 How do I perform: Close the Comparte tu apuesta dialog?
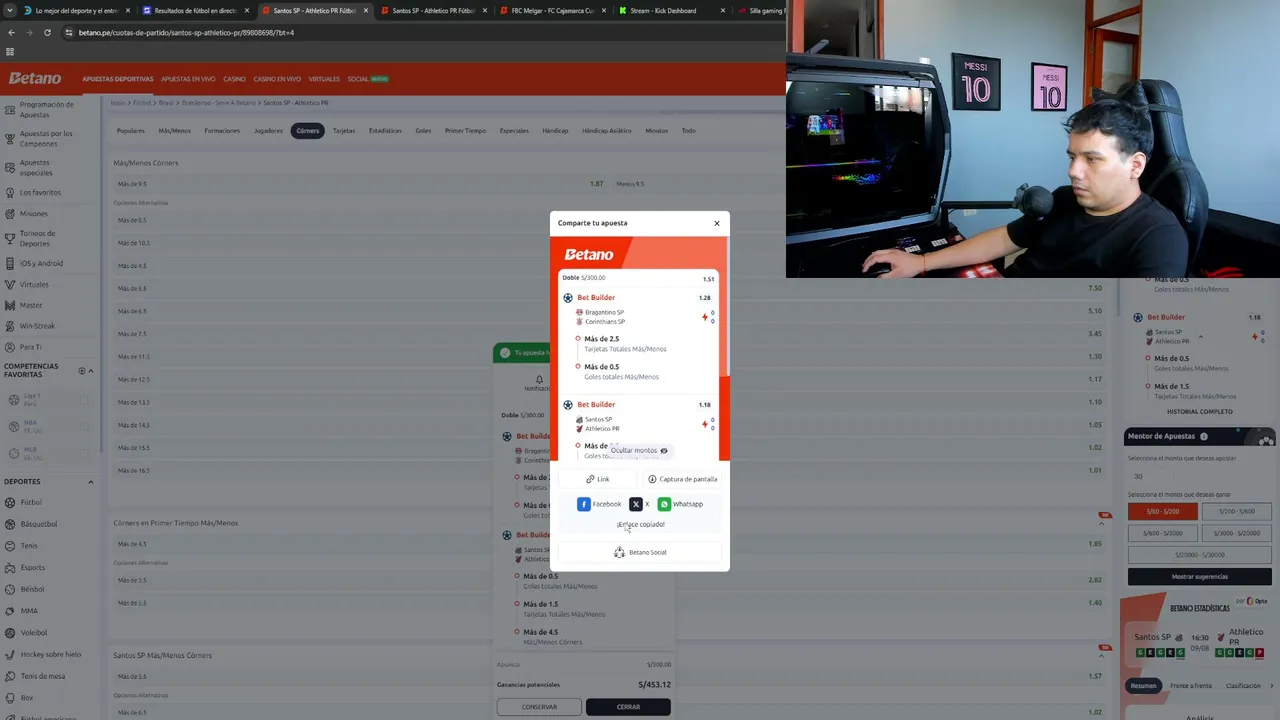coord(717,223)
